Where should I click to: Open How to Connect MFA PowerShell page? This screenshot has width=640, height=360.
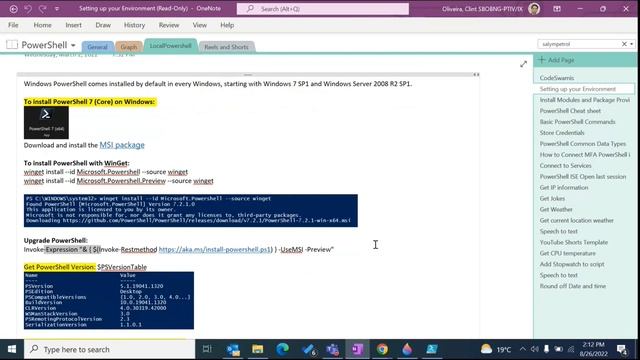[x=584, y=154]
